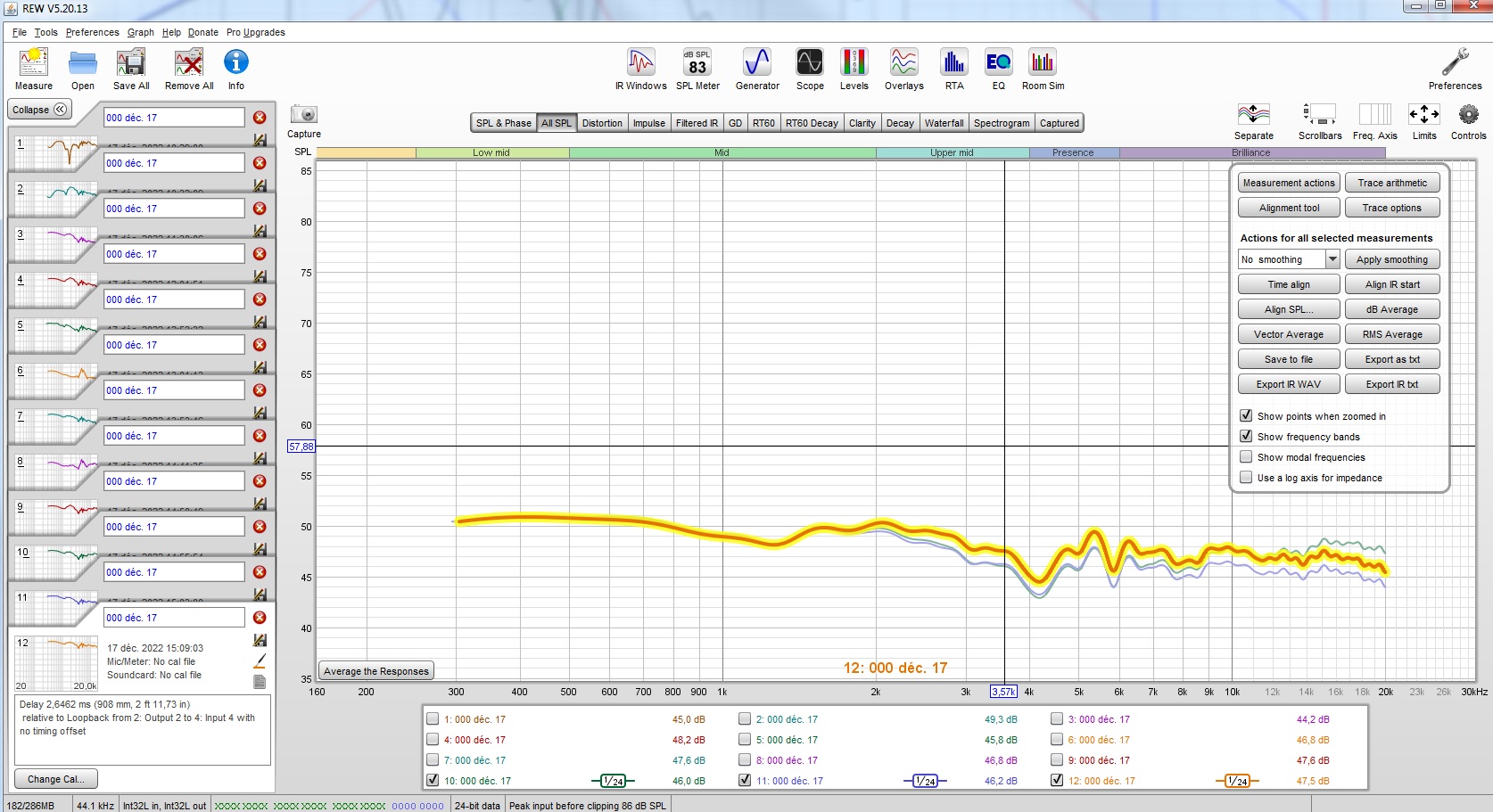Click the orange trace 12 line swatch
The width and height of the screenshot is (1493, 812).
click(x=1236, y=781)
